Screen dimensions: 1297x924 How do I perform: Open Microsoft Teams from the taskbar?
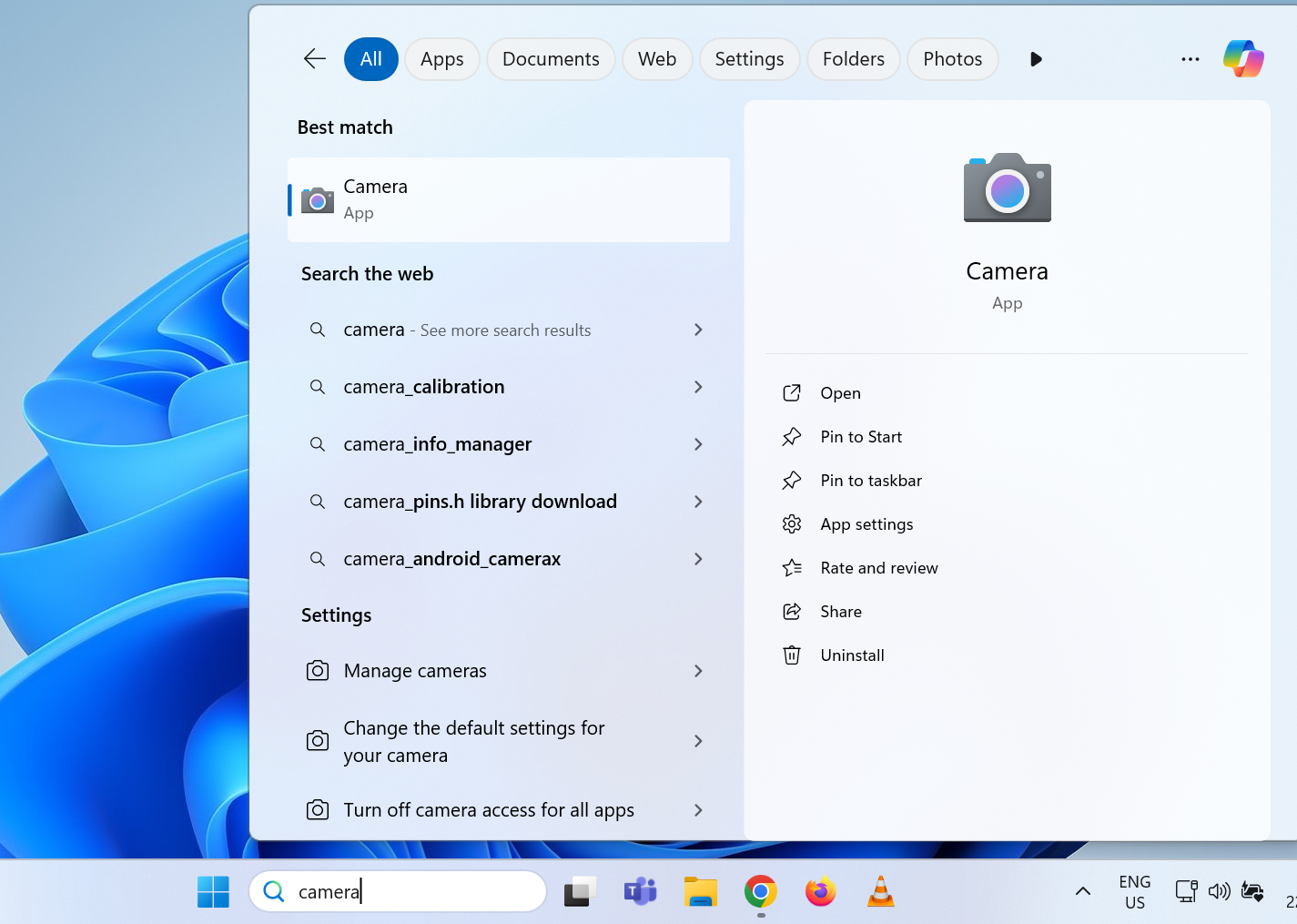tap(640, 892)
